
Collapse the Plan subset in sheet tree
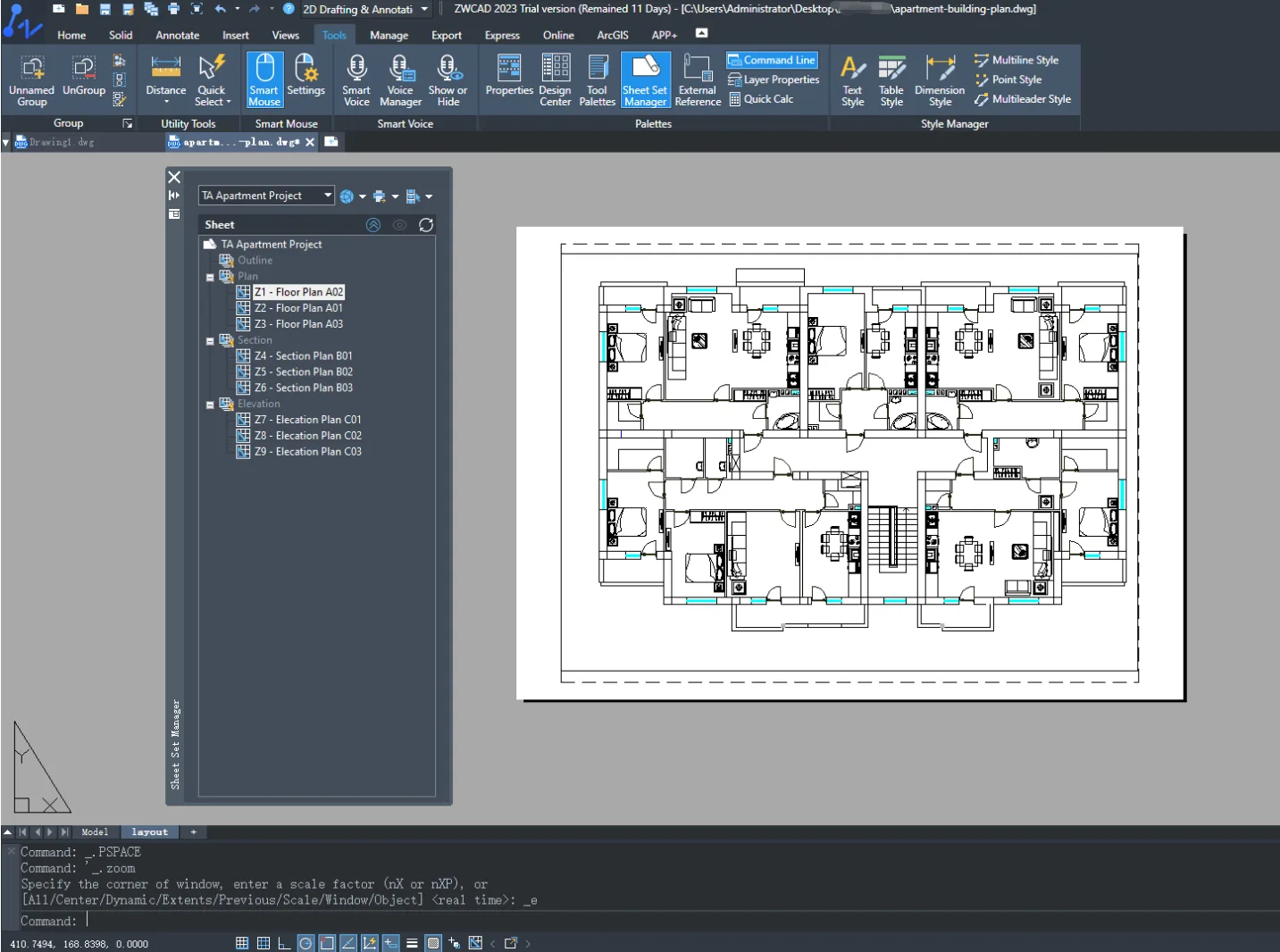[210, 277]
